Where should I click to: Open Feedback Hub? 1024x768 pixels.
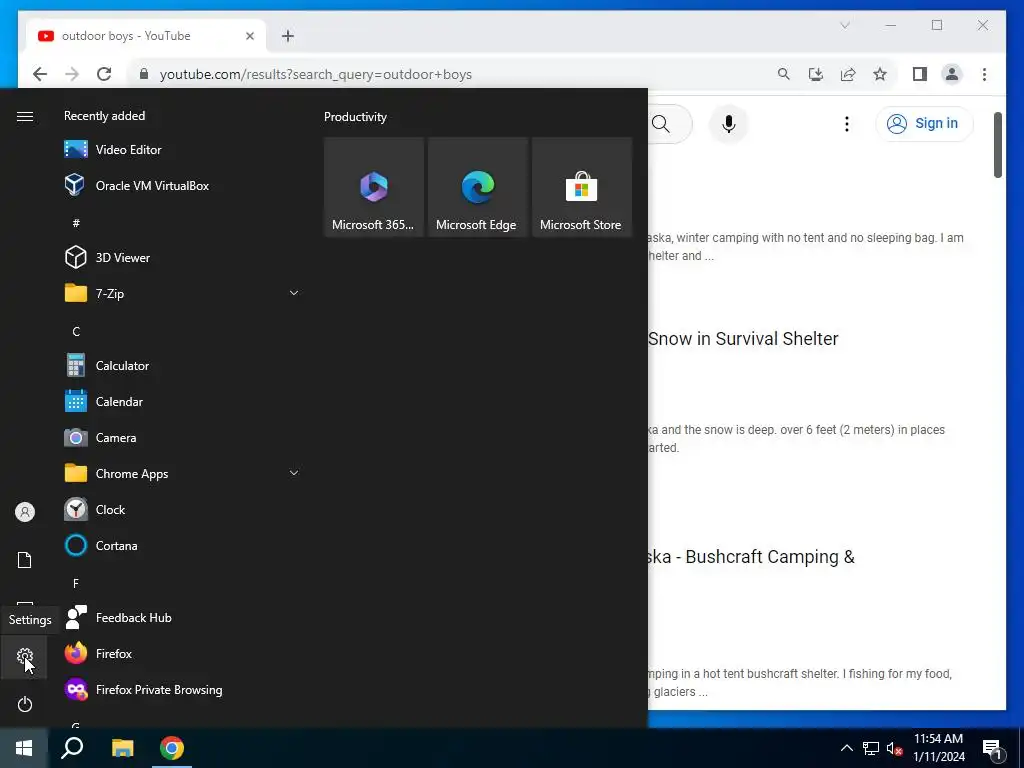coord(183,618)
